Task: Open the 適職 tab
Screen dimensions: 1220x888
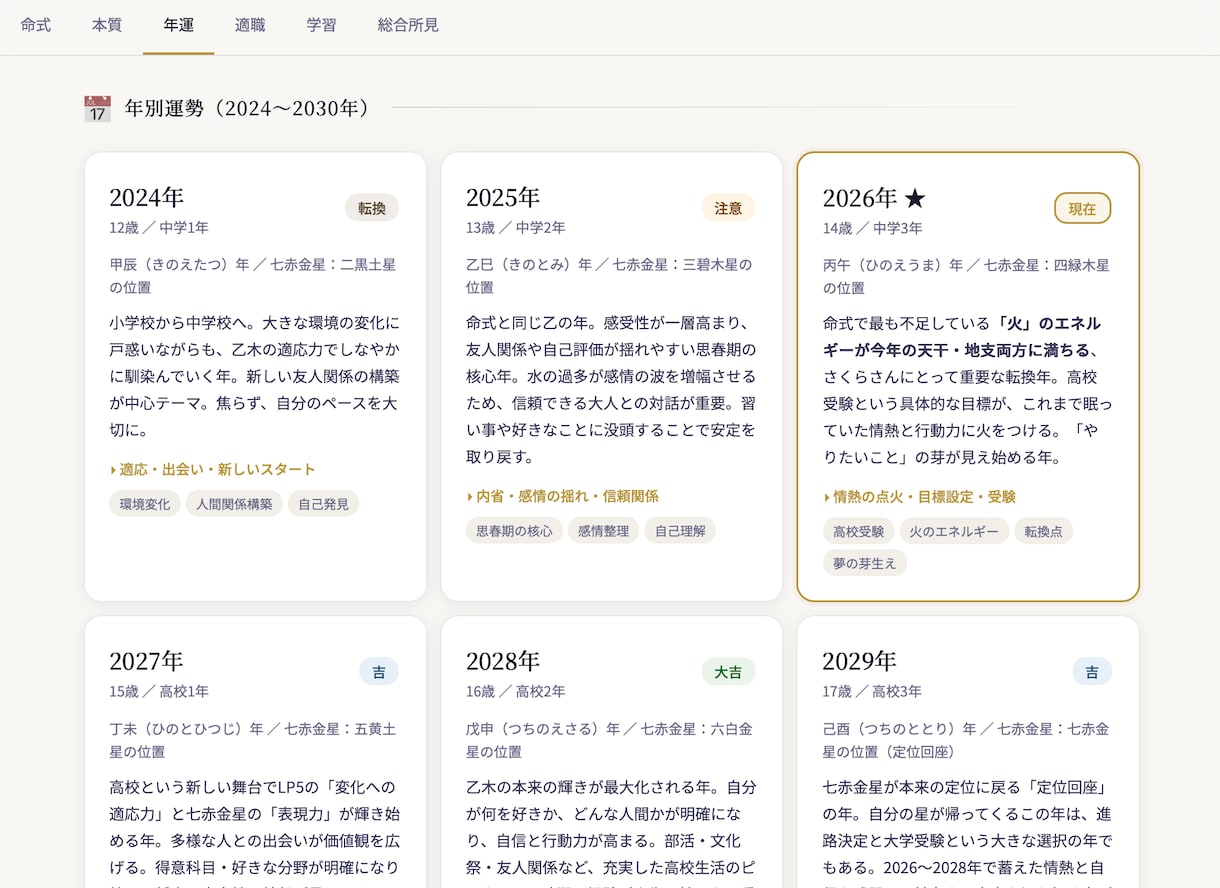Action: point(250,25)
